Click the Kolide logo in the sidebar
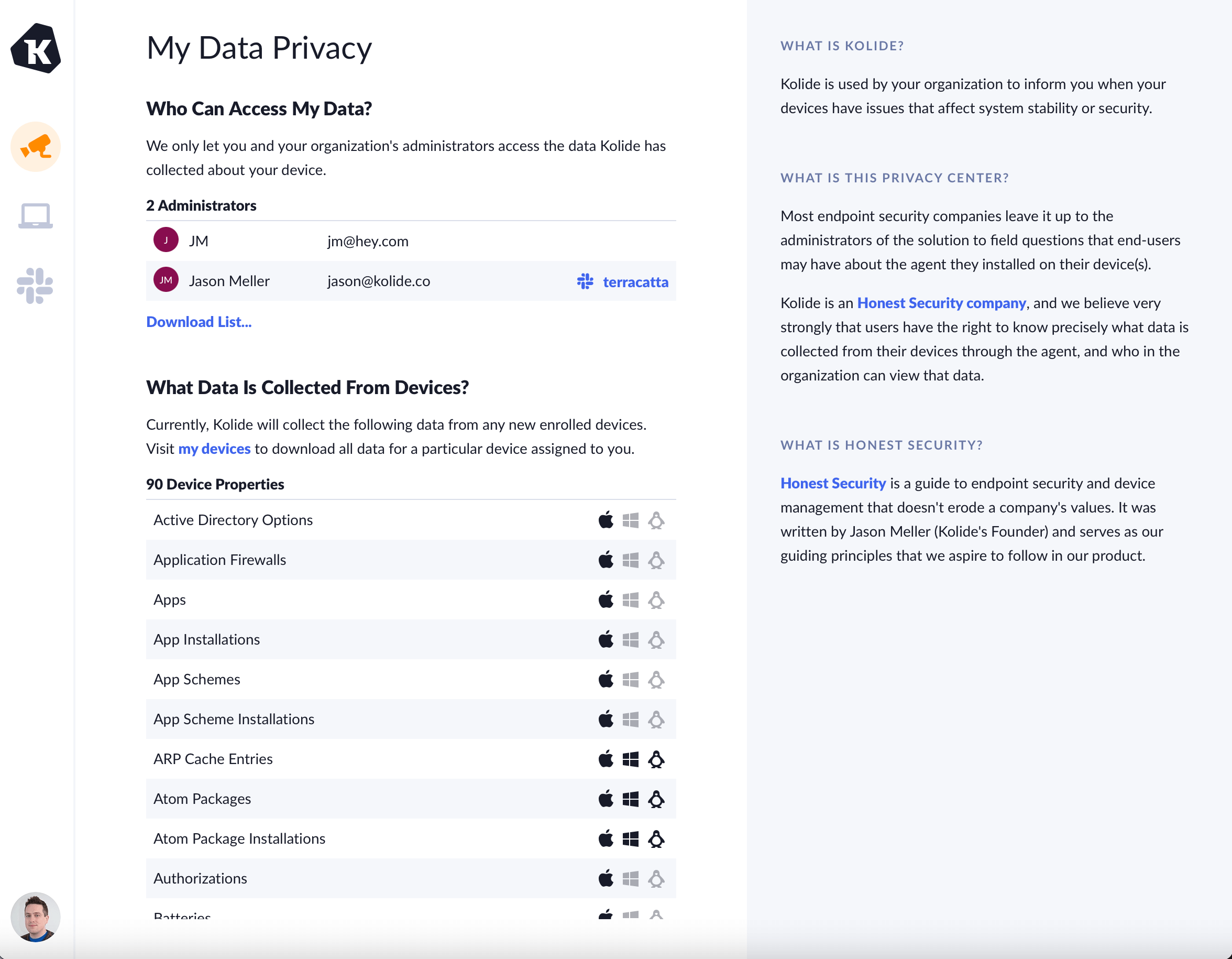1232x959 pixels. click(x=36, y=49)
